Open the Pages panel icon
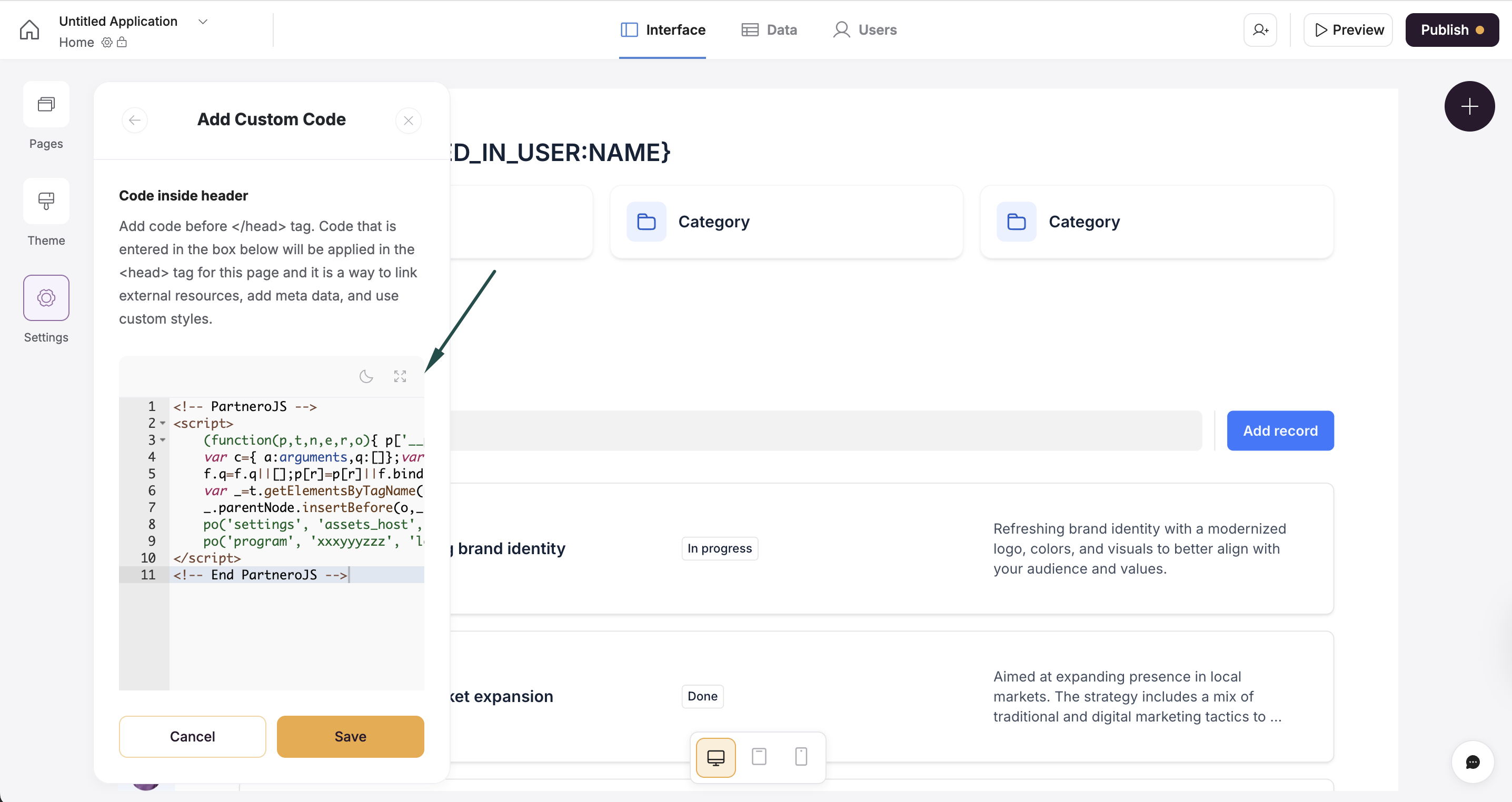 click(x=46, y=104)
